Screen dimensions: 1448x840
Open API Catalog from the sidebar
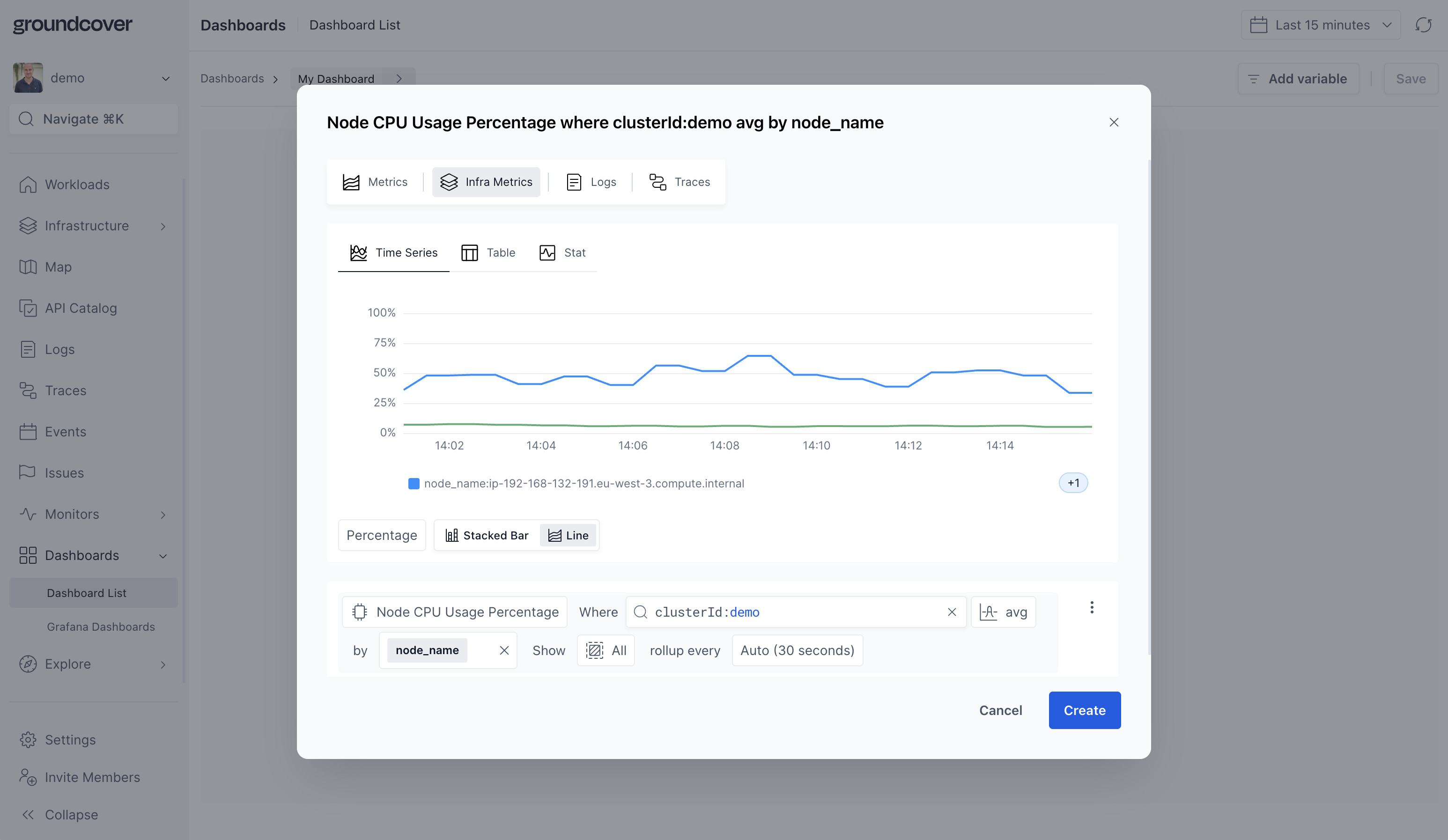click(81, 308)
